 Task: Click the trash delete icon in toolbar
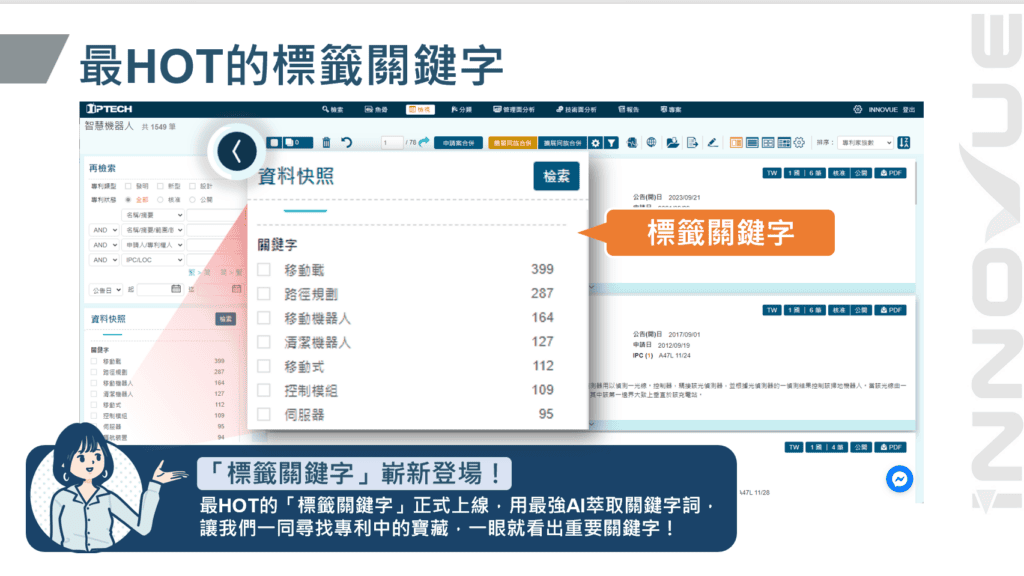point(326,143)
